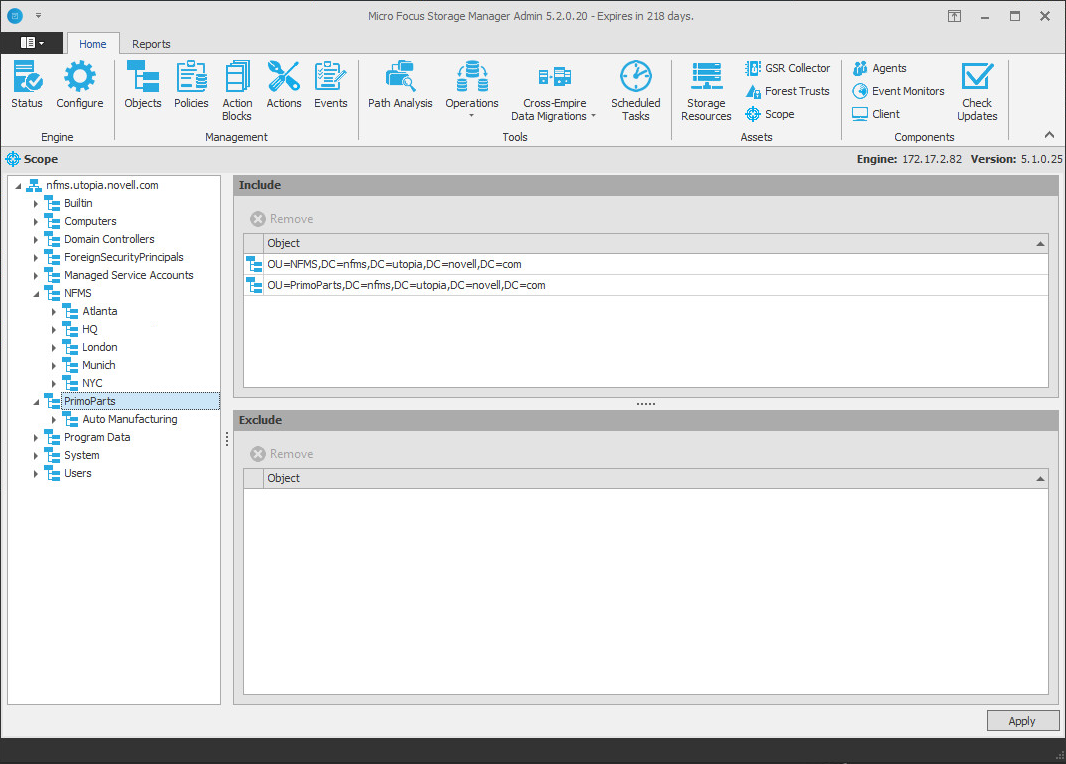Open the GSR Collector
The width and height of the screenshot is (1066, 764).
tap(787, 68)
